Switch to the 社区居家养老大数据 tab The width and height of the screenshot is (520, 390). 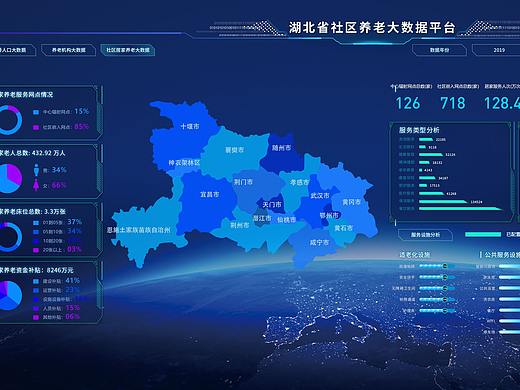point(128,50)
